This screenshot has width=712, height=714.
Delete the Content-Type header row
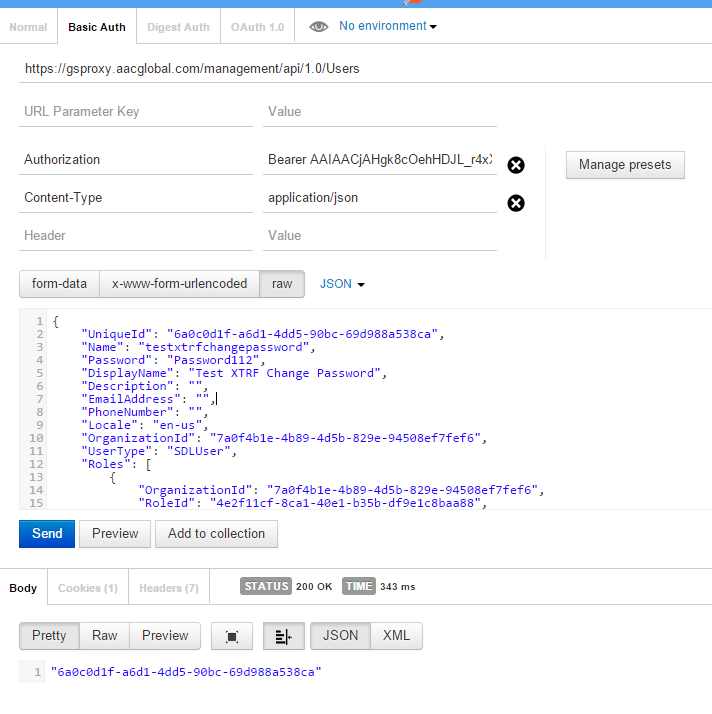[516, 203]
